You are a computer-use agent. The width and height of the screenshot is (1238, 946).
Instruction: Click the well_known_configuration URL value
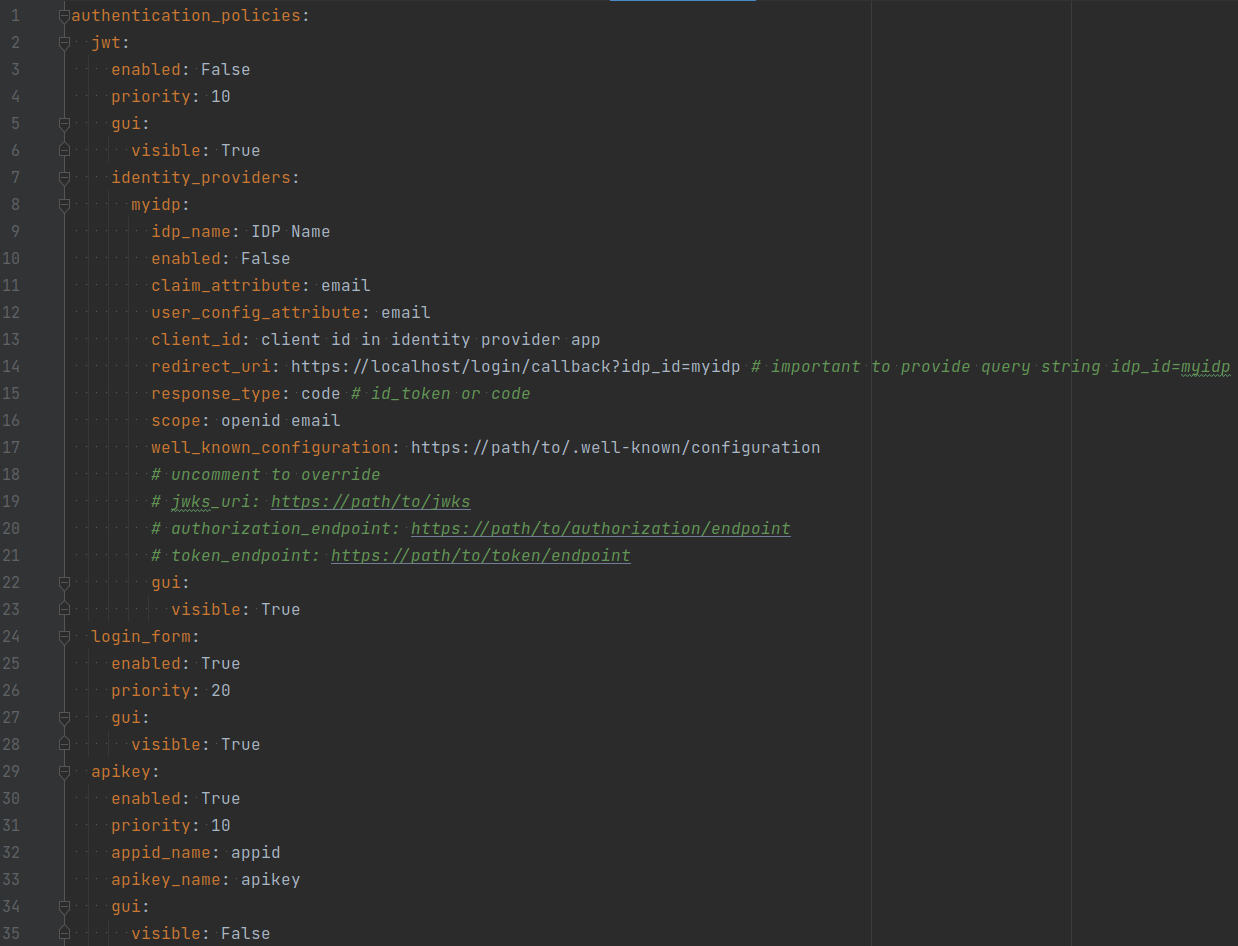[615, 448]
